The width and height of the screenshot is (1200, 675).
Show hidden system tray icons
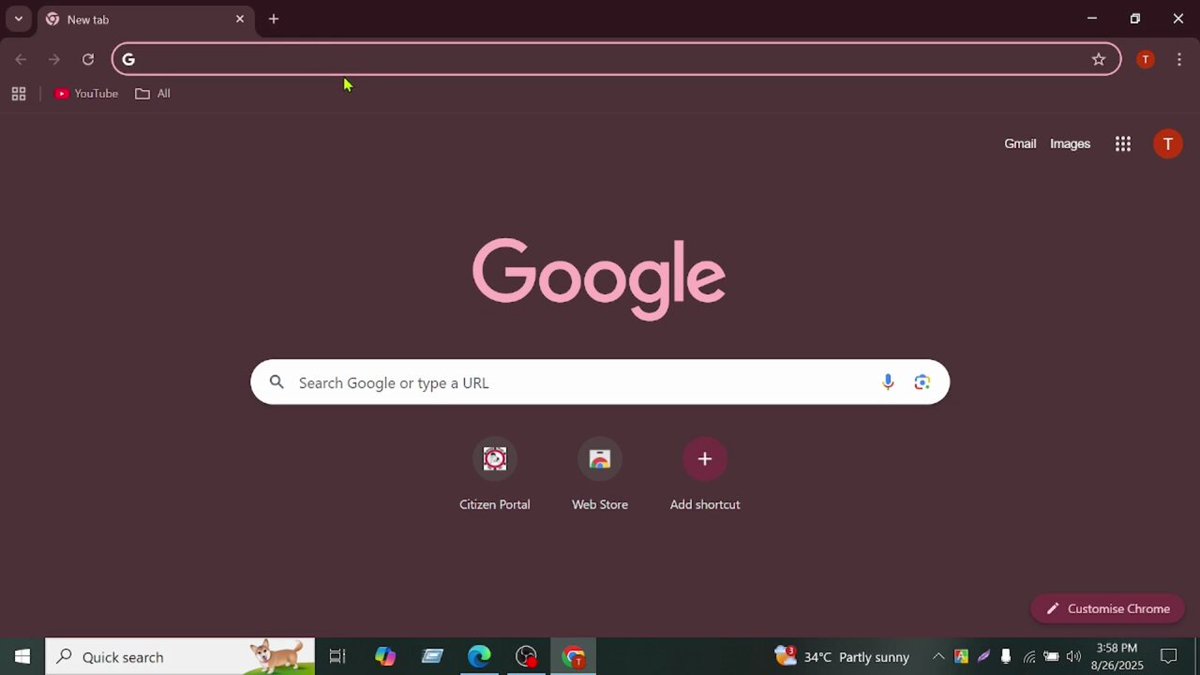pos(938,657)
